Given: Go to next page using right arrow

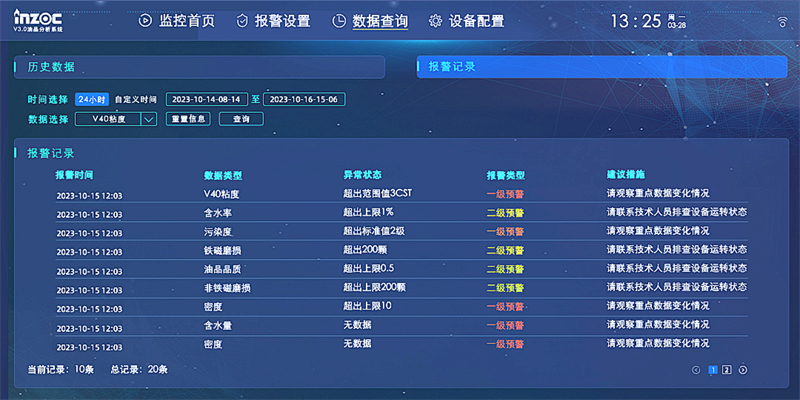Looking at the screenshot, I should (743, 370).
